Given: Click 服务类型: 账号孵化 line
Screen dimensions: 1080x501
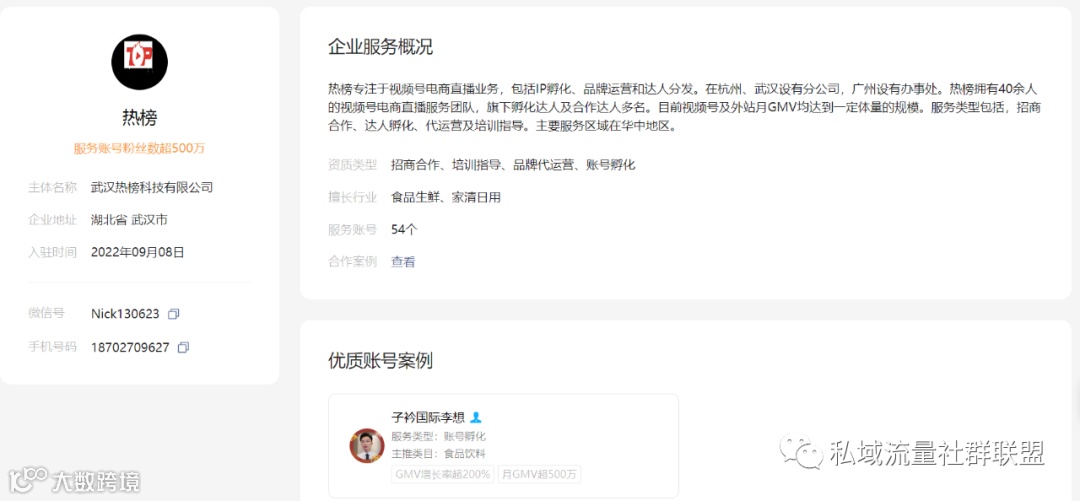Looking at the screenshot, I should tap(439, 437).
